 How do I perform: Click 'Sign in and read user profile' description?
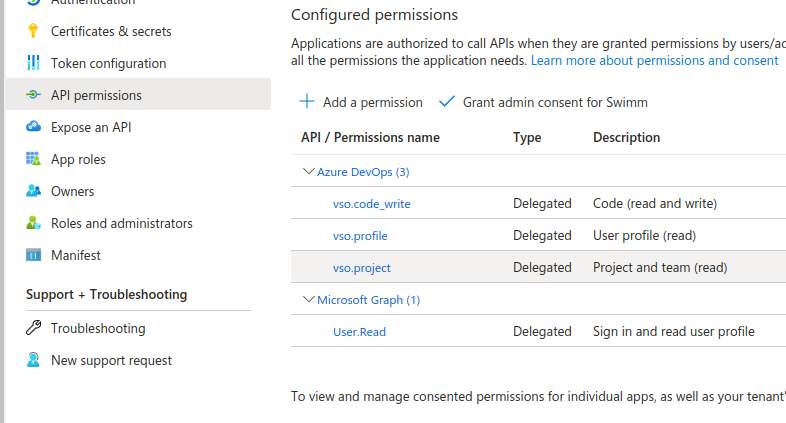tap(674, 331)
